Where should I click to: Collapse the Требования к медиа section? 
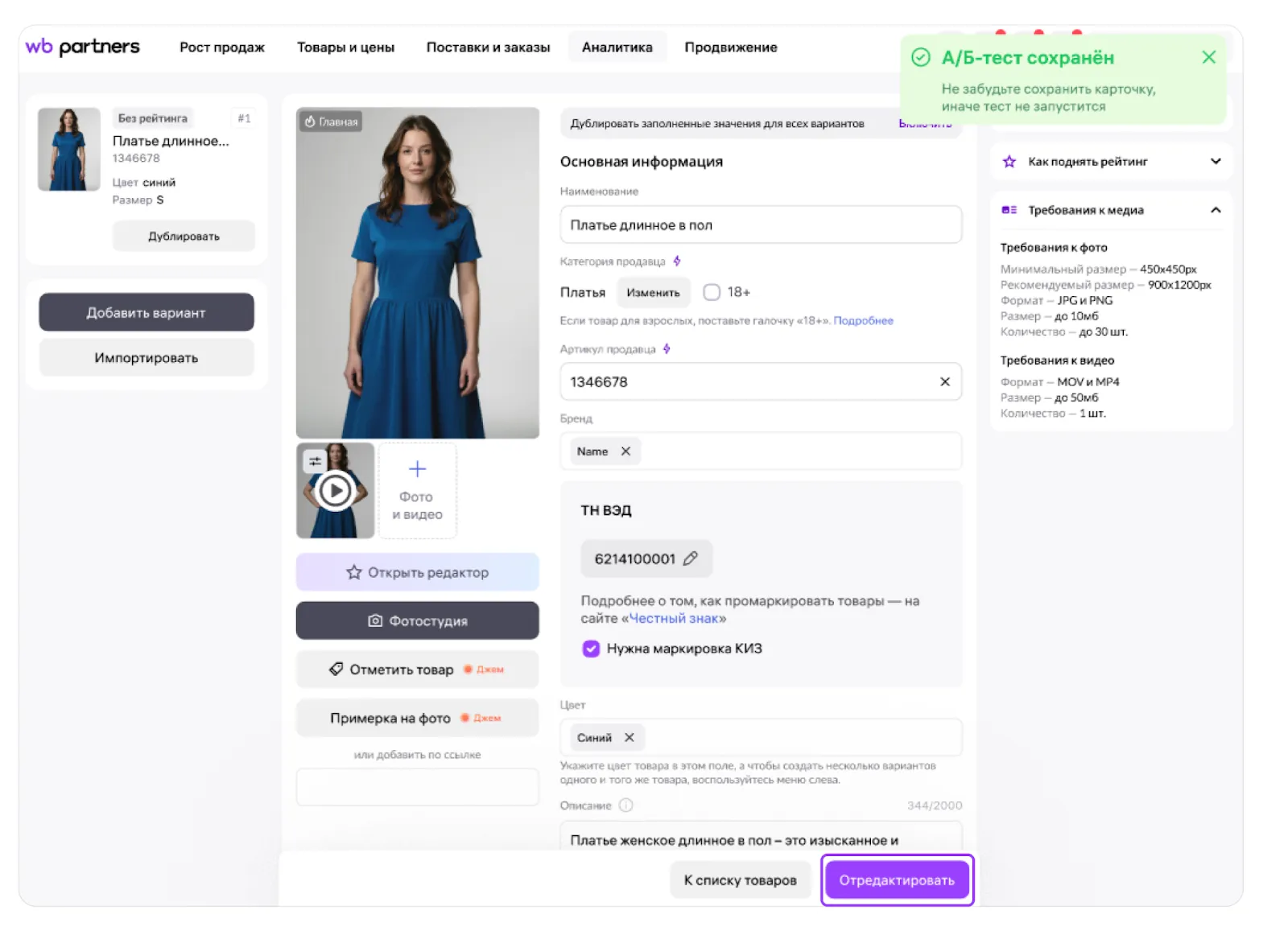pyautogui.click(x=1215, y=210)
